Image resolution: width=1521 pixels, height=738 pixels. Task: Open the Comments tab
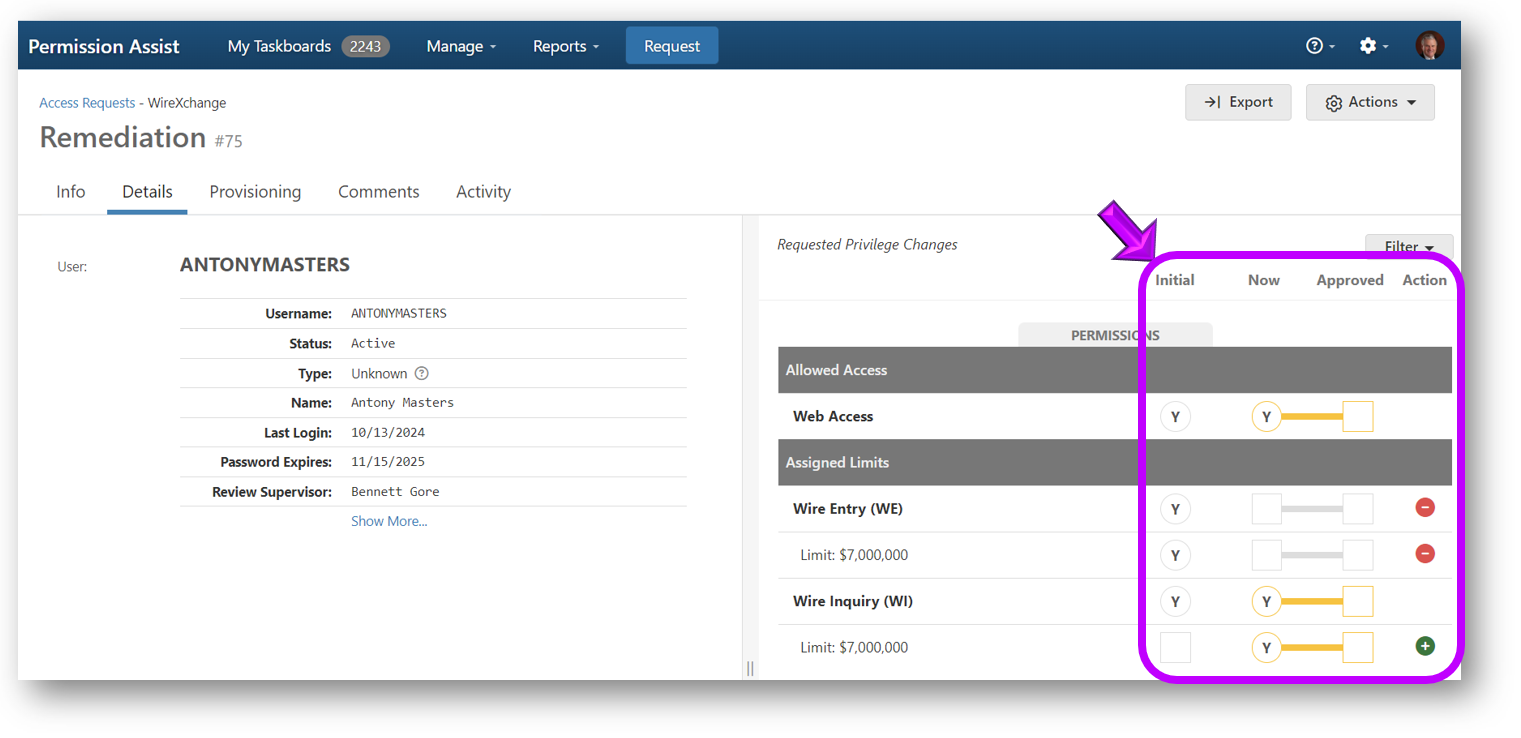(378, 192)
